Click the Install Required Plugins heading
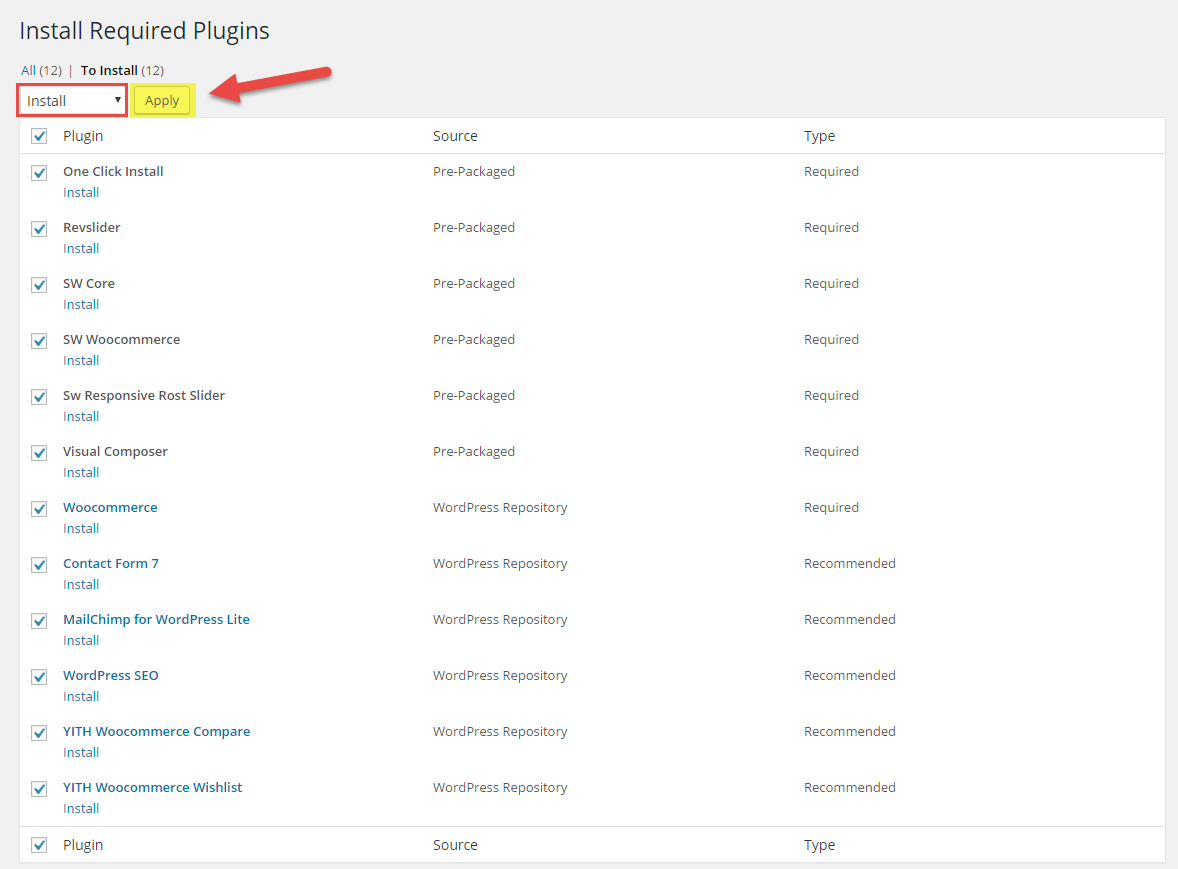Image resolution: width=1178 pixels, height=869 pixels. tap(144, 31)
